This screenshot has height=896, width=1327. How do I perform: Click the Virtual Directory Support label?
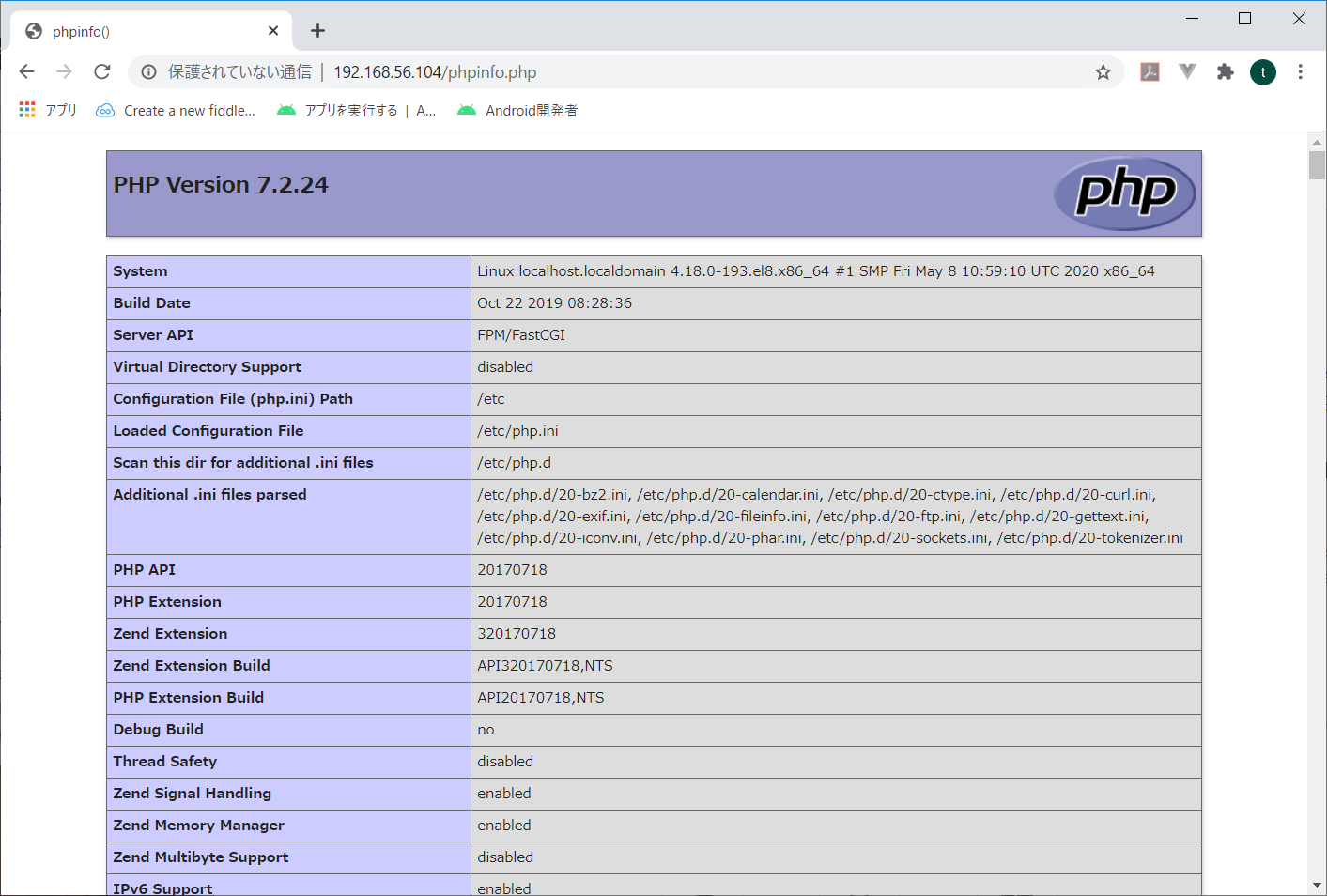[207, 367]
